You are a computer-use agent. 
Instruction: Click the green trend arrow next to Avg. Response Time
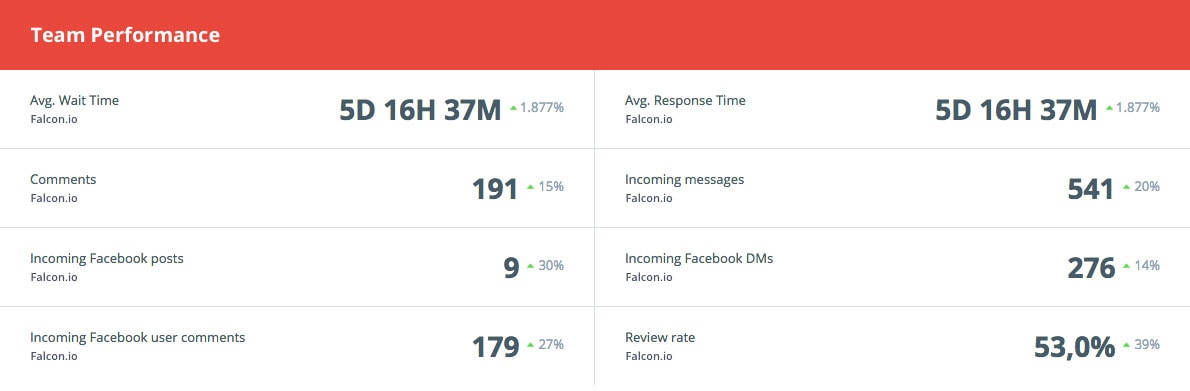click(1110, 109)
